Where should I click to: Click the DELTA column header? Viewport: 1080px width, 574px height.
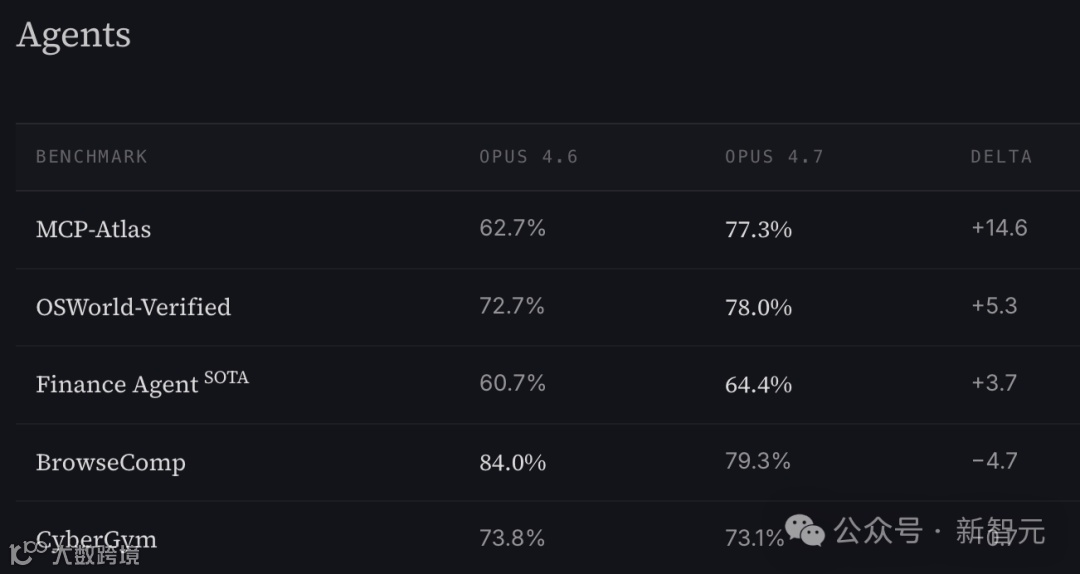pos(1001,157)
